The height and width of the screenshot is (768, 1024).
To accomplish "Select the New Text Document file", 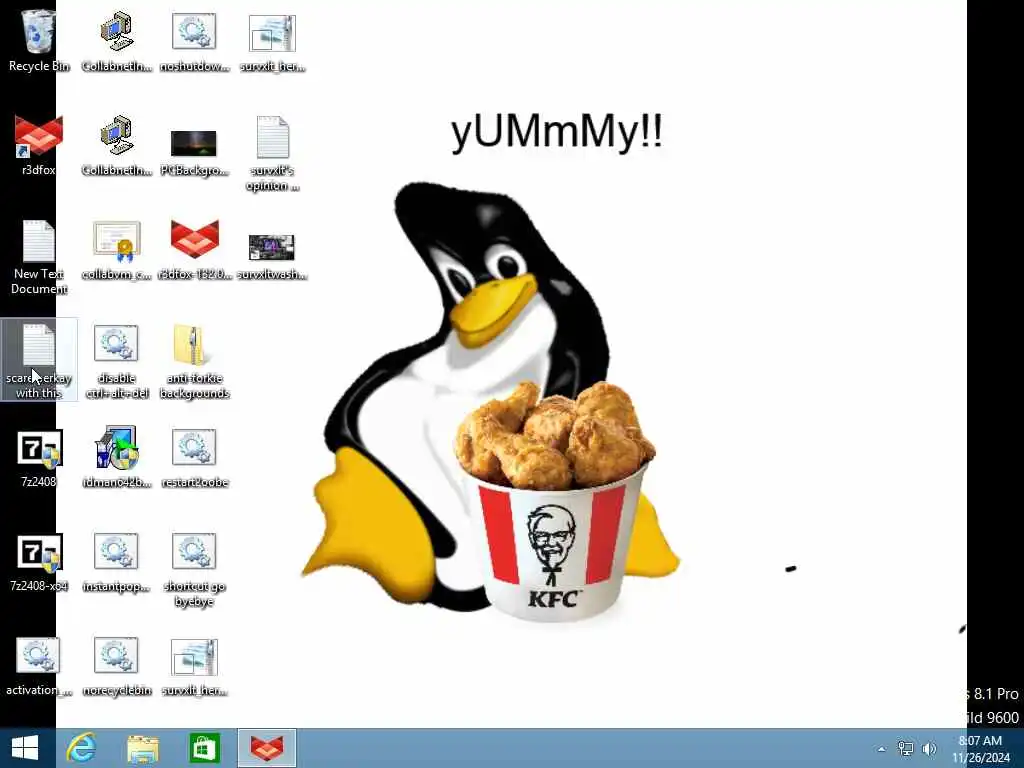I will pos(39,256).
